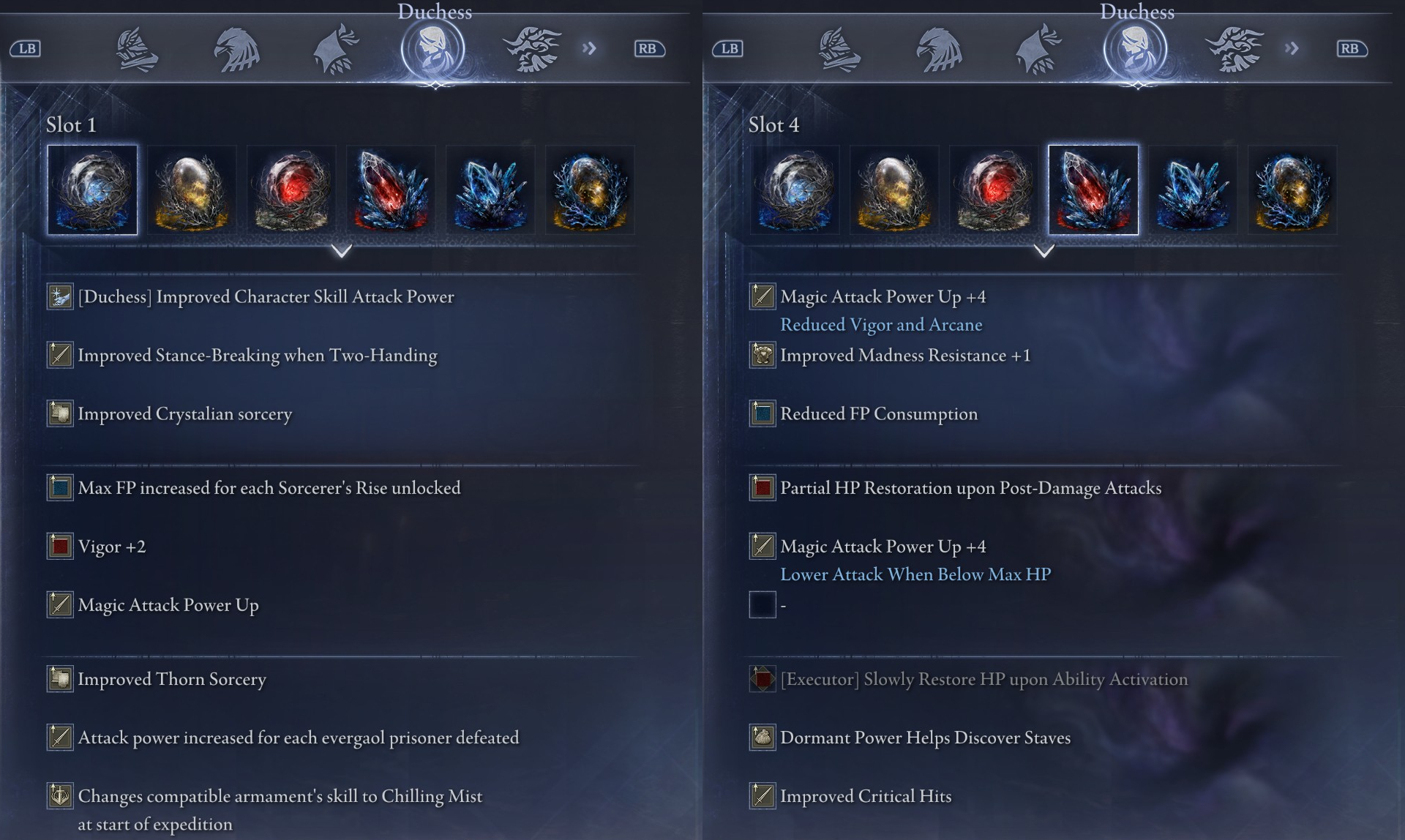Open the winged beast character icon, left panel
Viewport: 1405px width, 840px height.
[532, 50]
